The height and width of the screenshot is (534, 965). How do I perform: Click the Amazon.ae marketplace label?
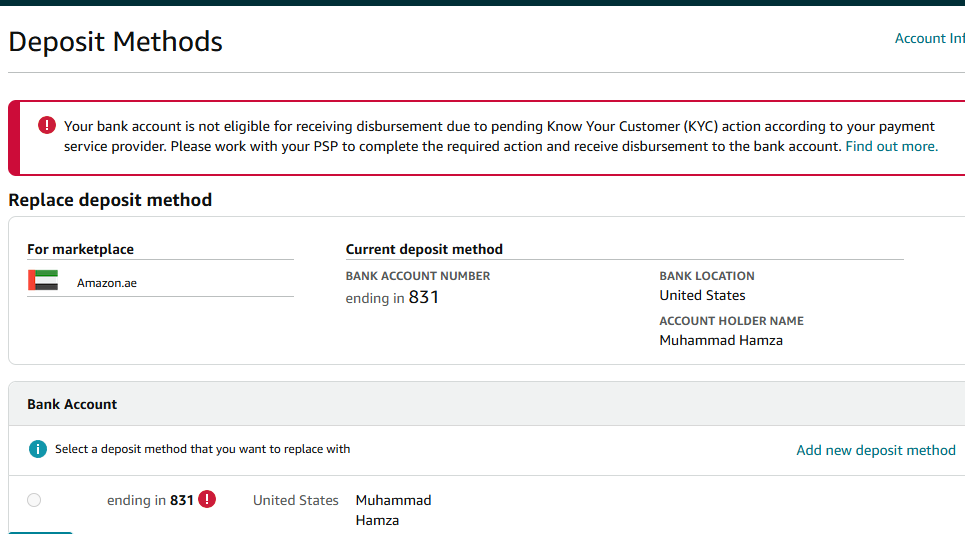coord(106,283)
